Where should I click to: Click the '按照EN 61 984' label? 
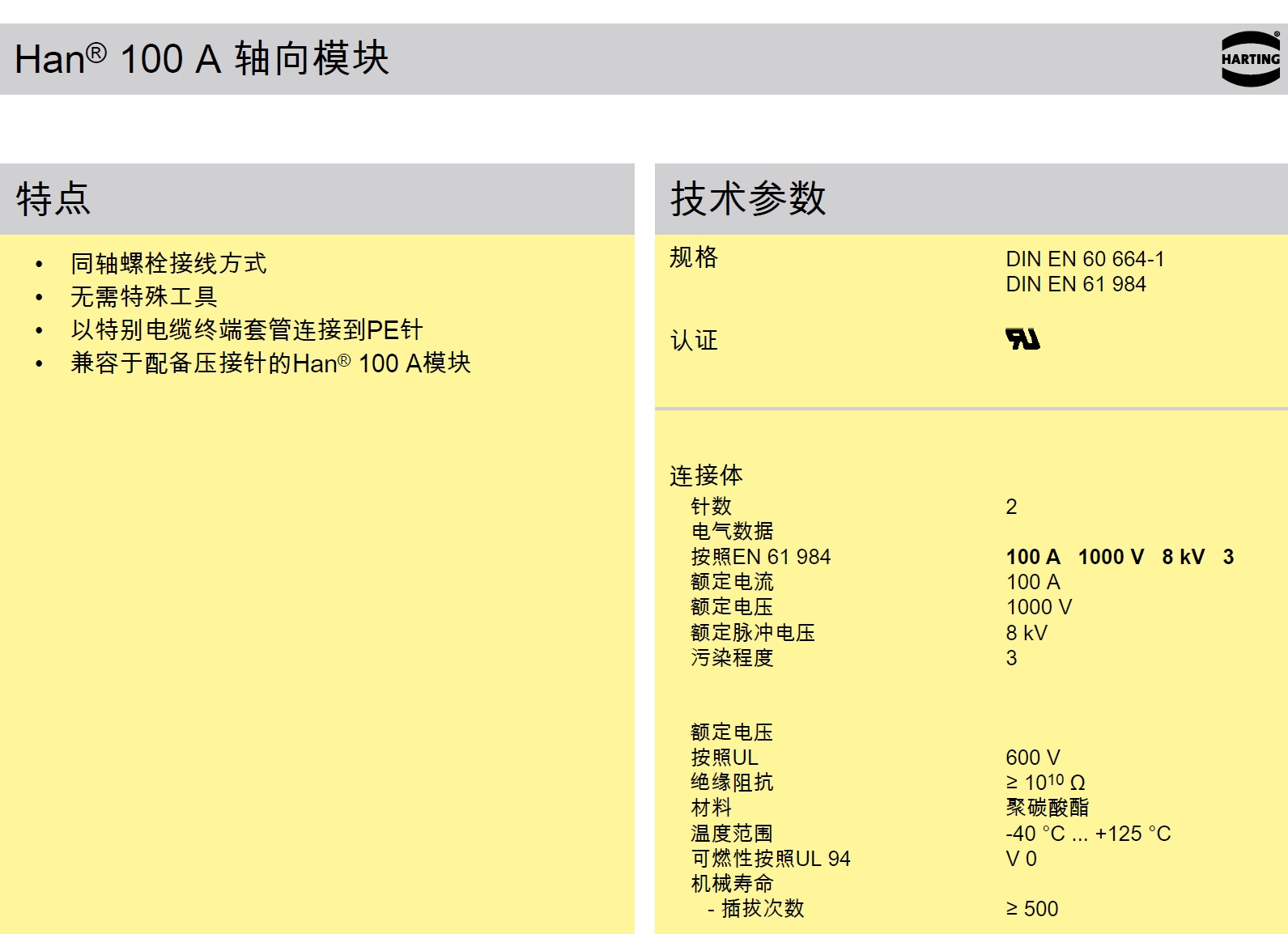click(761, 557)
